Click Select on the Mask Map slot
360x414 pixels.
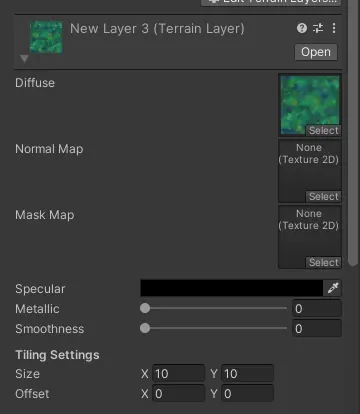tap(324, 262)
